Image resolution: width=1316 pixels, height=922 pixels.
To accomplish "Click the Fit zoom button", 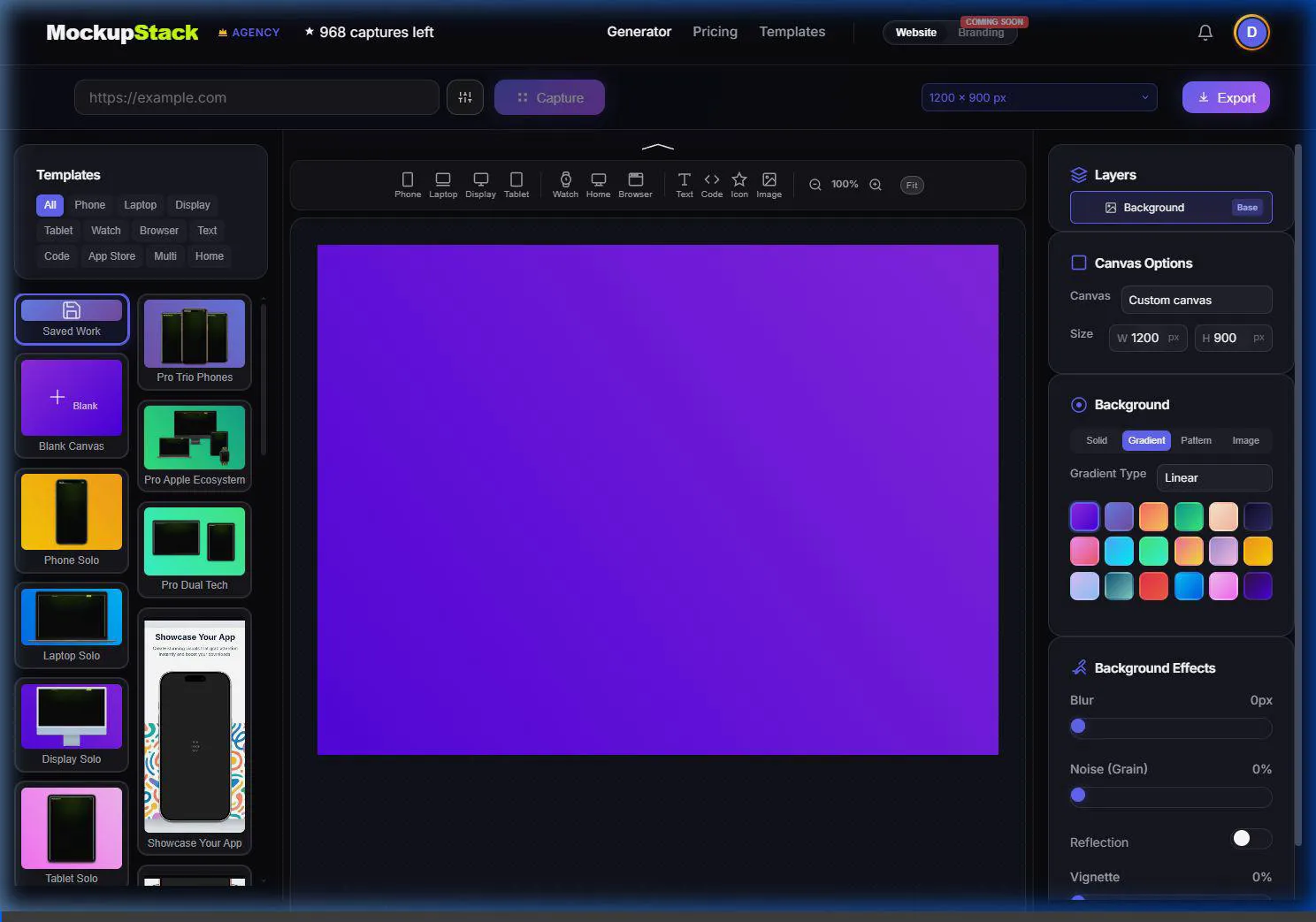I will point(912,185).
